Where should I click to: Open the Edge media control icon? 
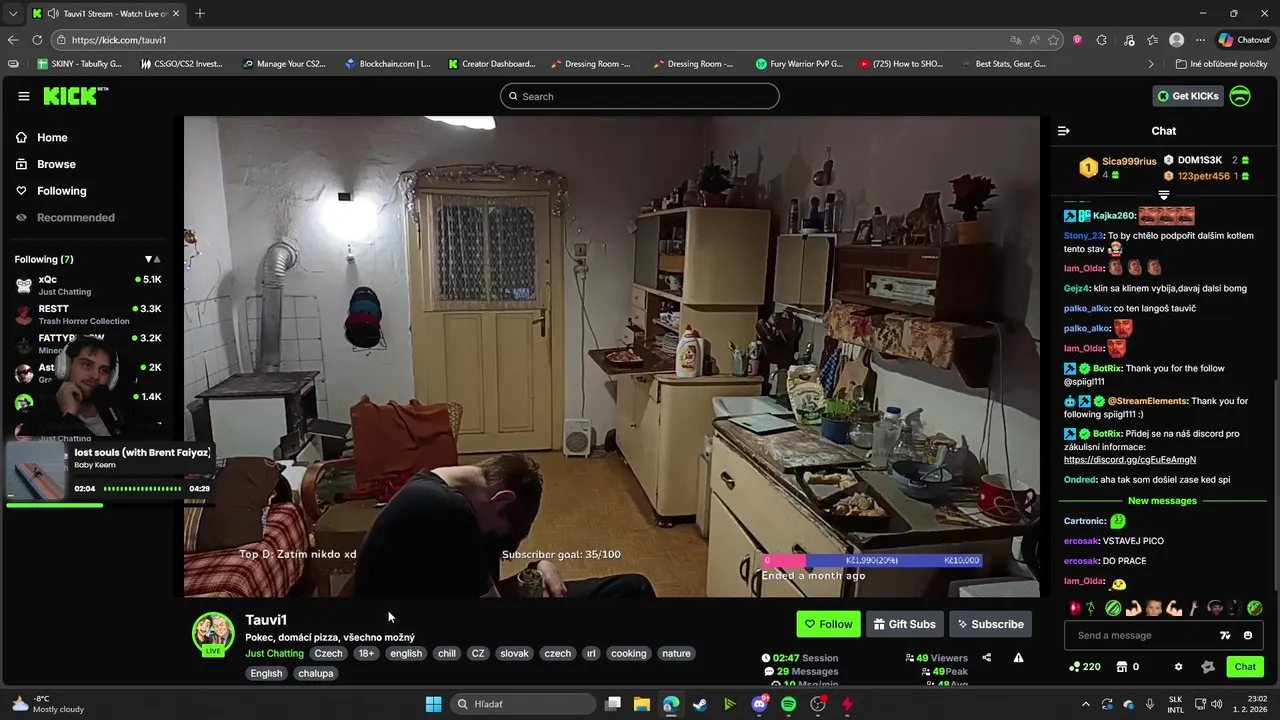(x=1129, y=40)
